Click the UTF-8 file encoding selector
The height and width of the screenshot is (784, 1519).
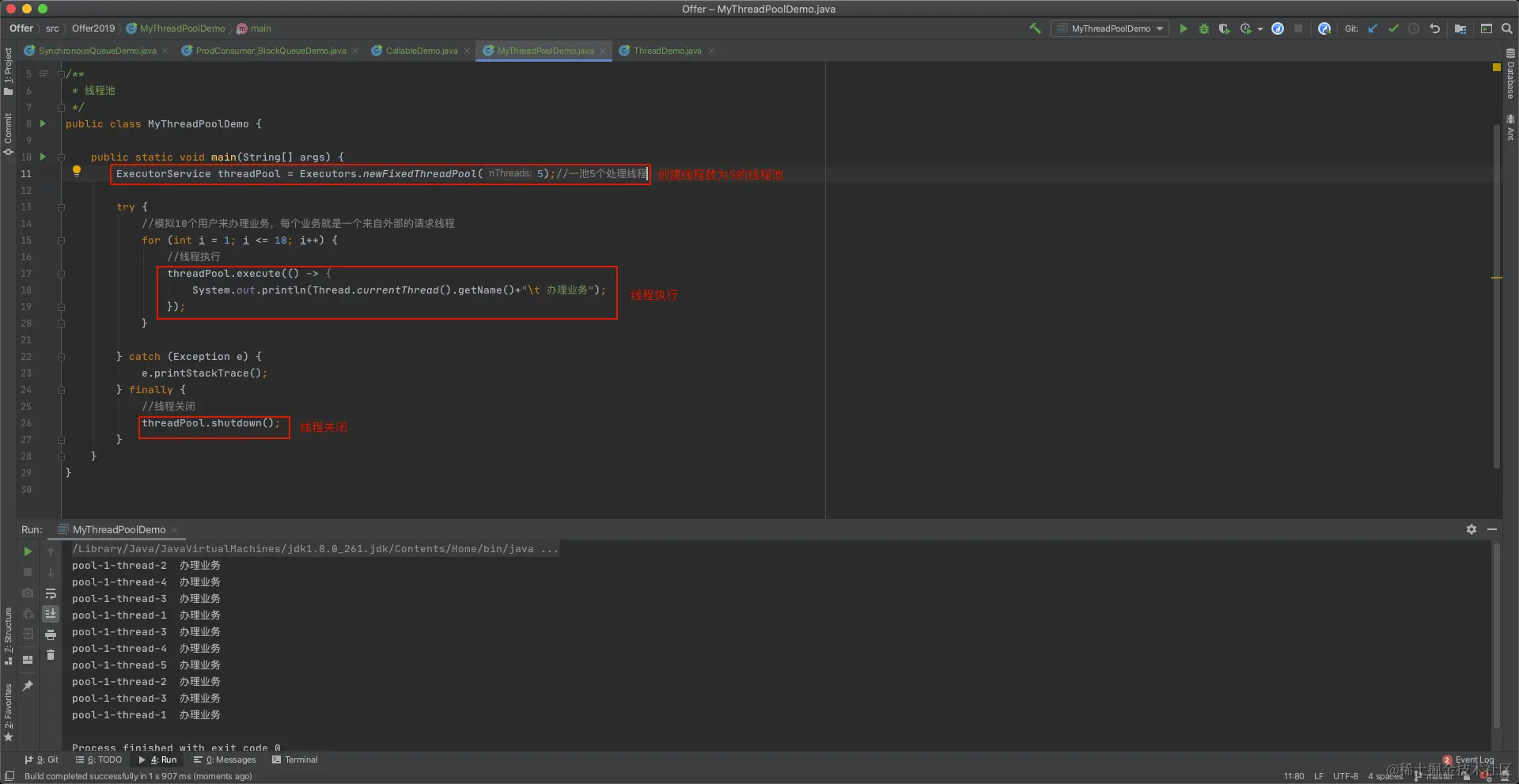coord(1345,776)
